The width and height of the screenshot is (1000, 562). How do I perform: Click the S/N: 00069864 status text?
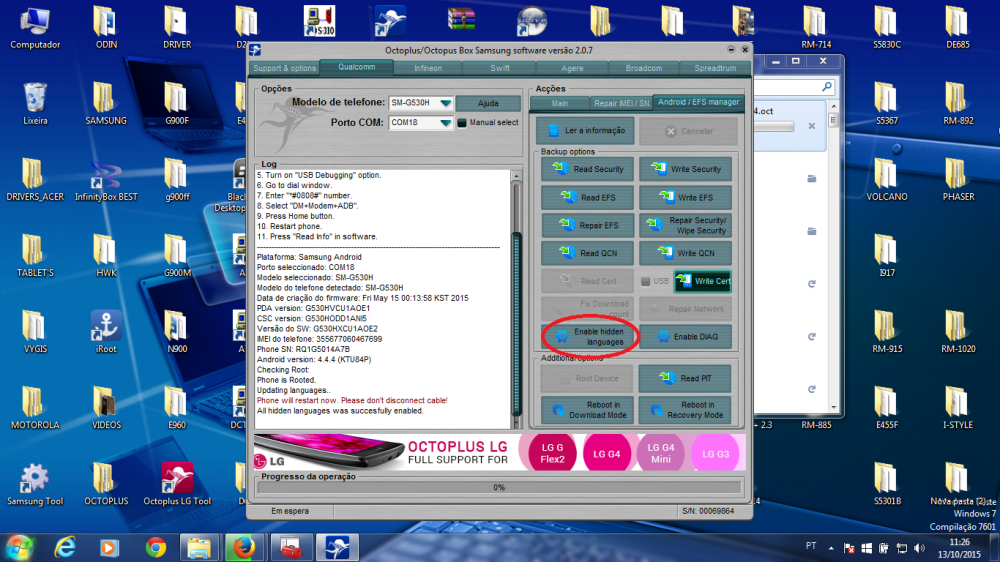pyautogui.click(x=708, y=511)
